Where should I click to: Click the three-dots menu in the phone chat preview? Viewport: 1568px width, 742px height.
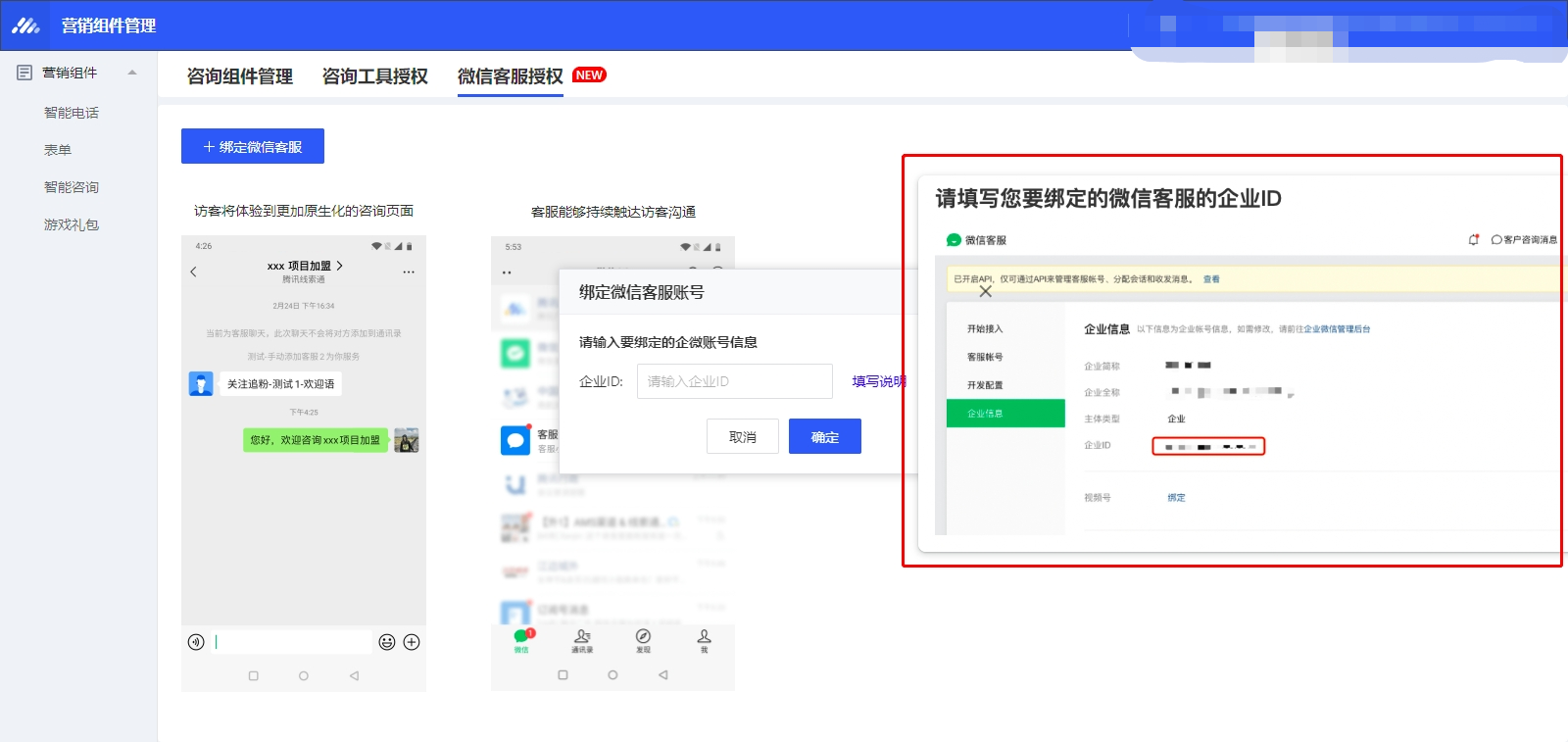(409, 272)
